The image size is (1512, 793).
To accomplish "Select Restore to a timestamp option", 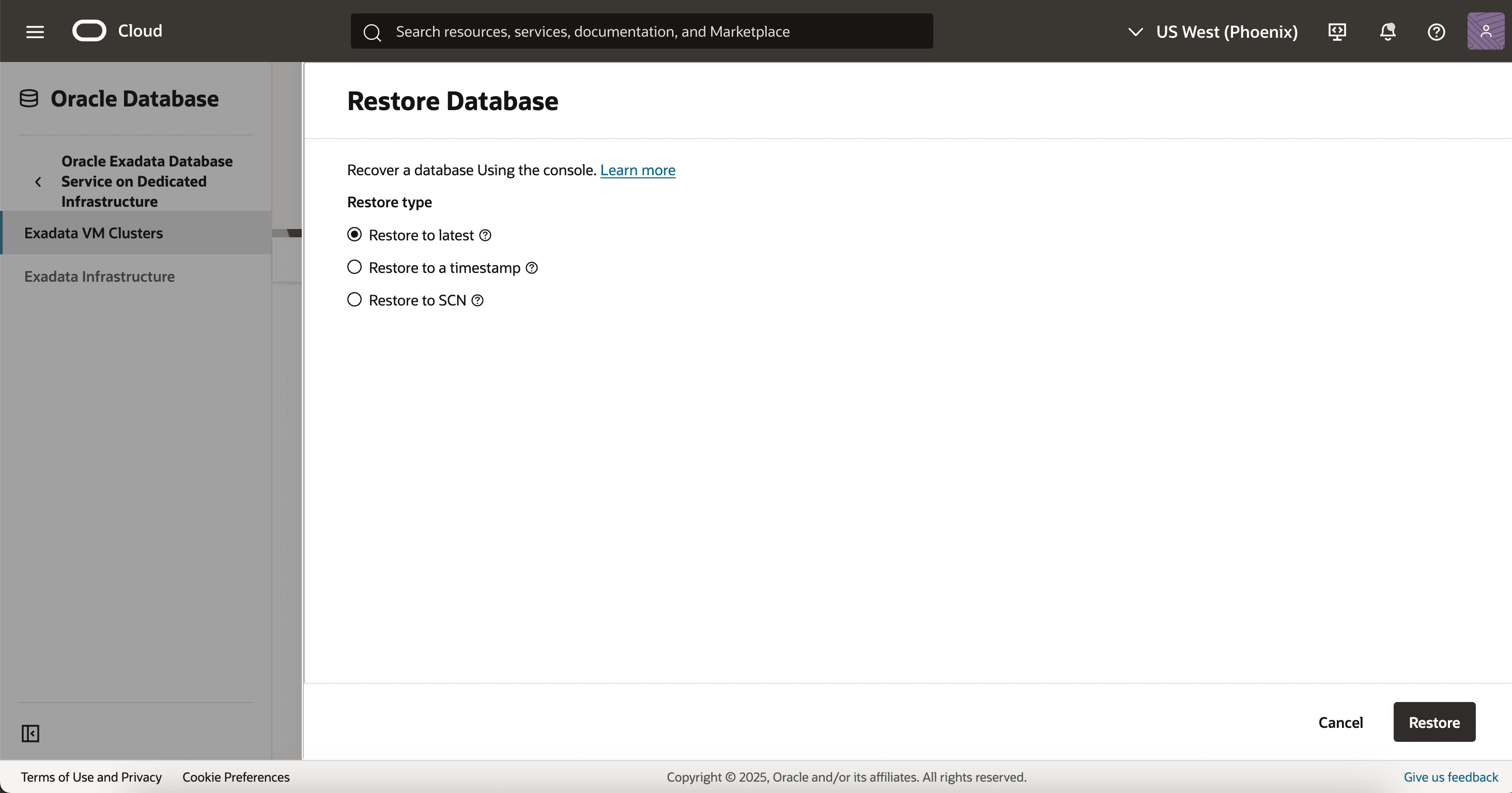I will (354, 268).
